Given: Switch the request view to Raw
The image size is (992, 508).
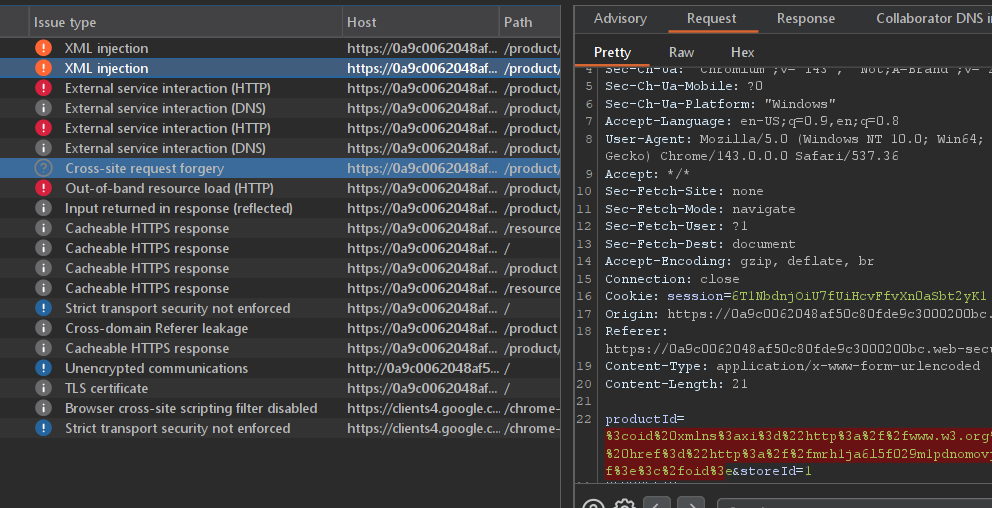Looking at the screenshot, I should [x=681, y=52].
